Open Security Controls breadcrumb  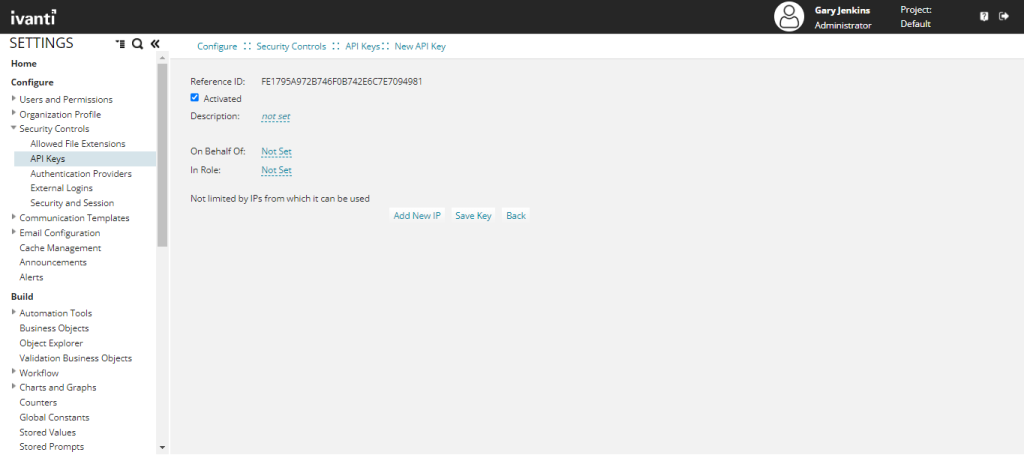coord(291,47)
